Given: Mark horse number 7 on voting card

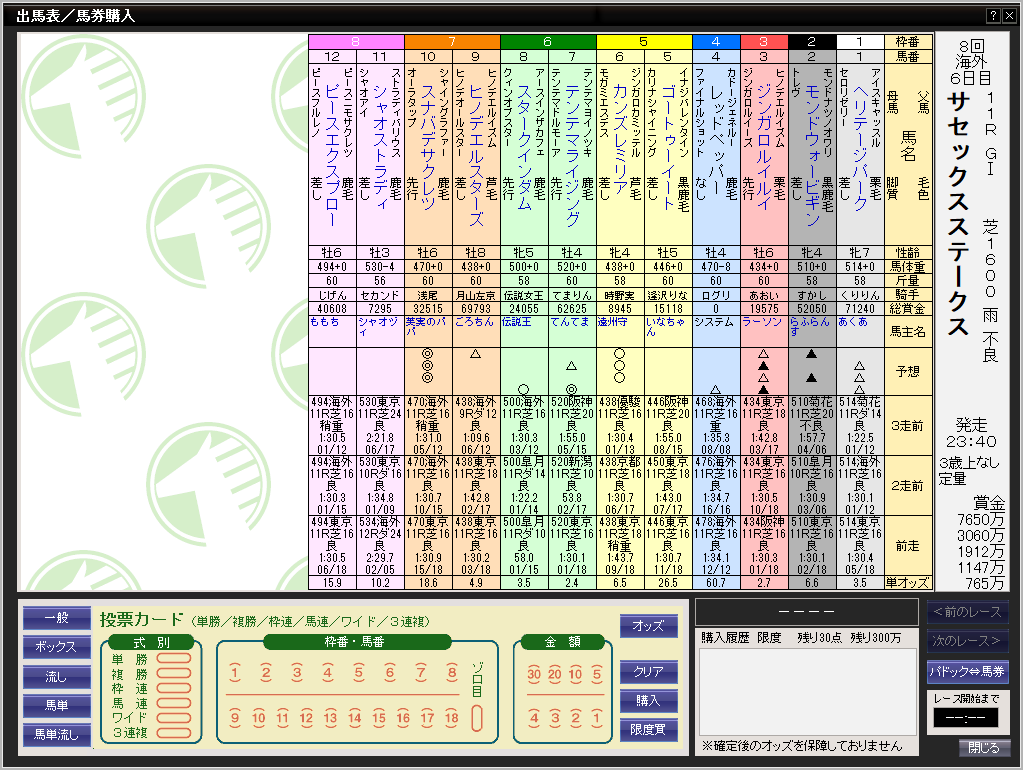Looking at the screenshot, I should (x=421, y=673).
